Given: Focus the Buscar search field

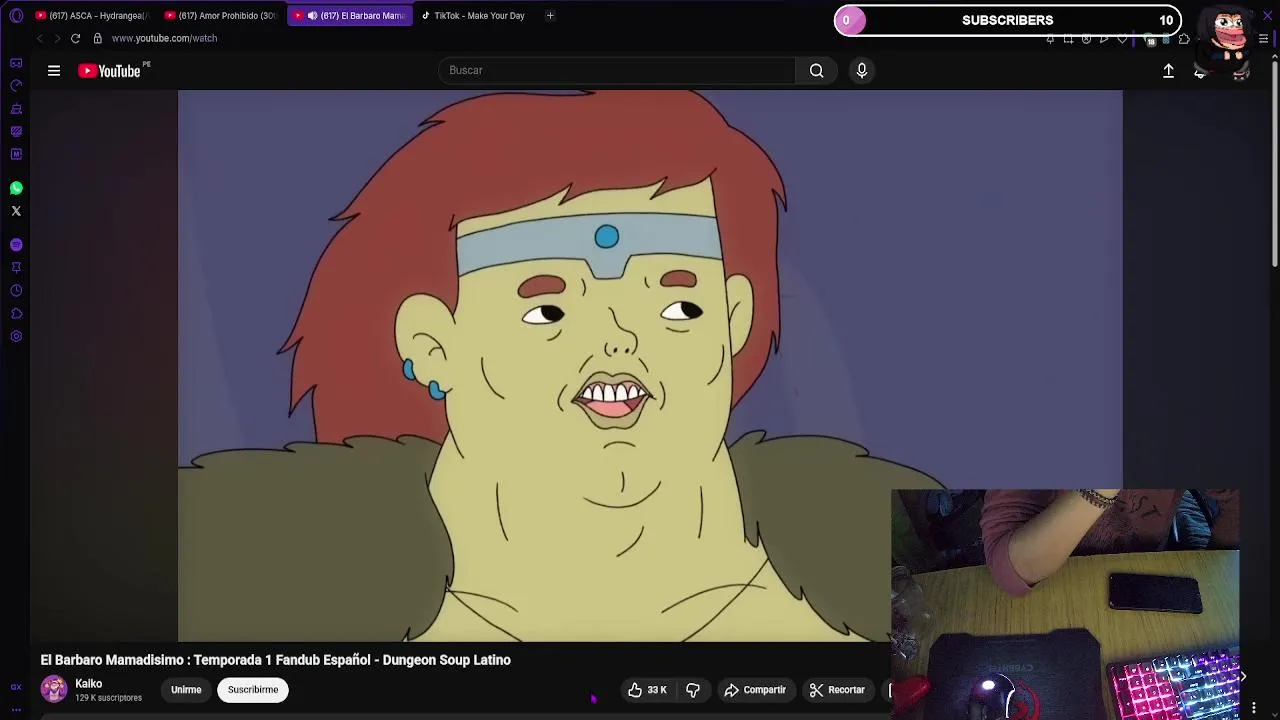Looking at the screenshot, I should [617, 71].
